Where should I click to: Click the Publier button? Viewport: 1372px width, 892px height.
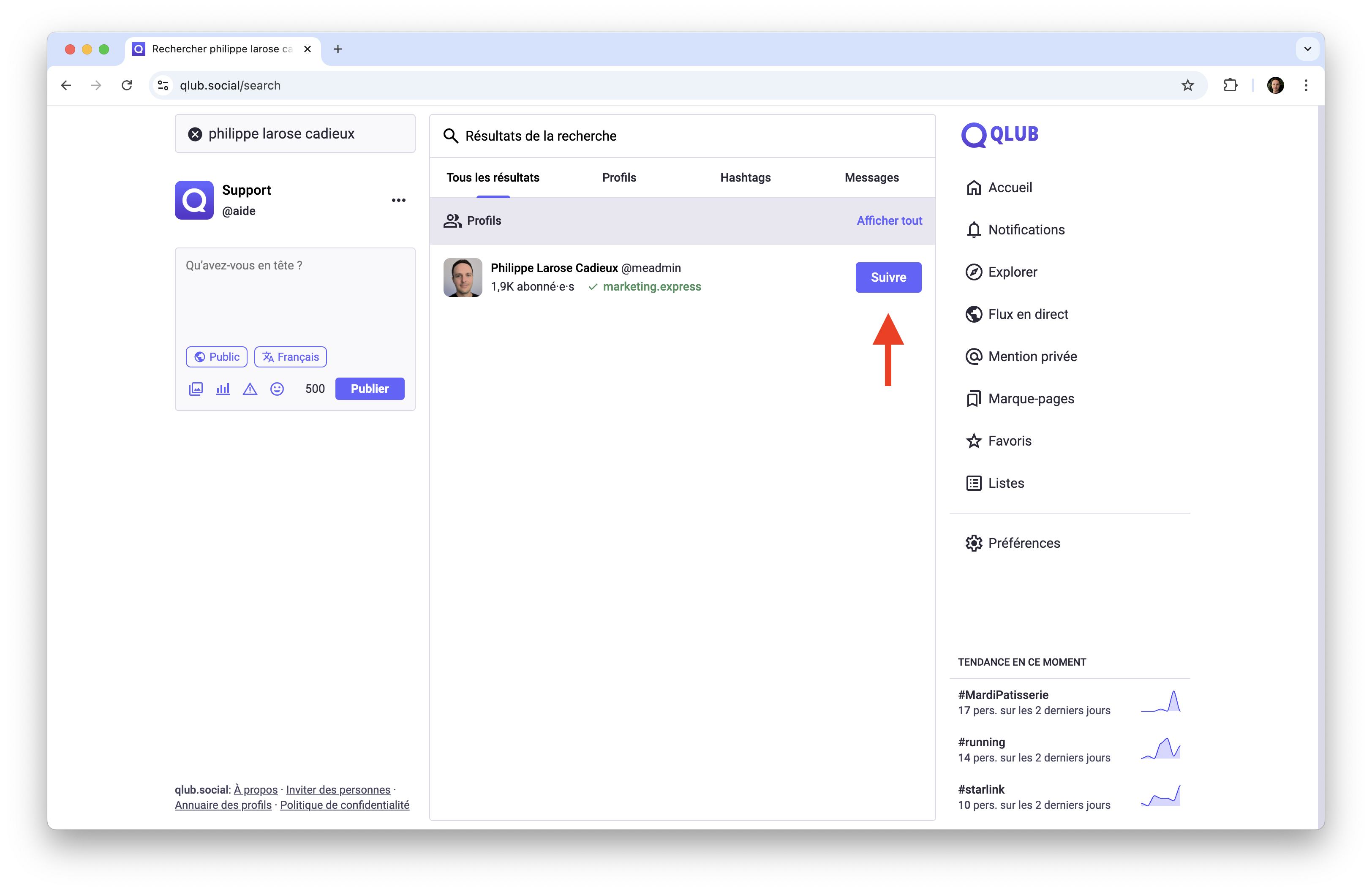pyautogui.click(x=370, y=389)
